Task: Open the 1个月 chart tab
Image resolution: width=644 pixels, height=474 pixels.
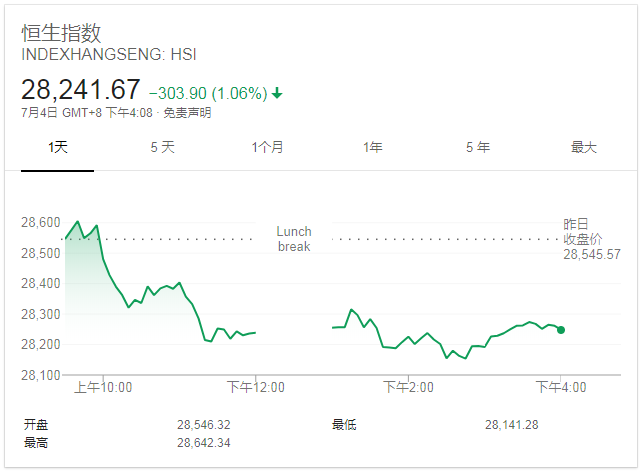Action: [267, 147]
